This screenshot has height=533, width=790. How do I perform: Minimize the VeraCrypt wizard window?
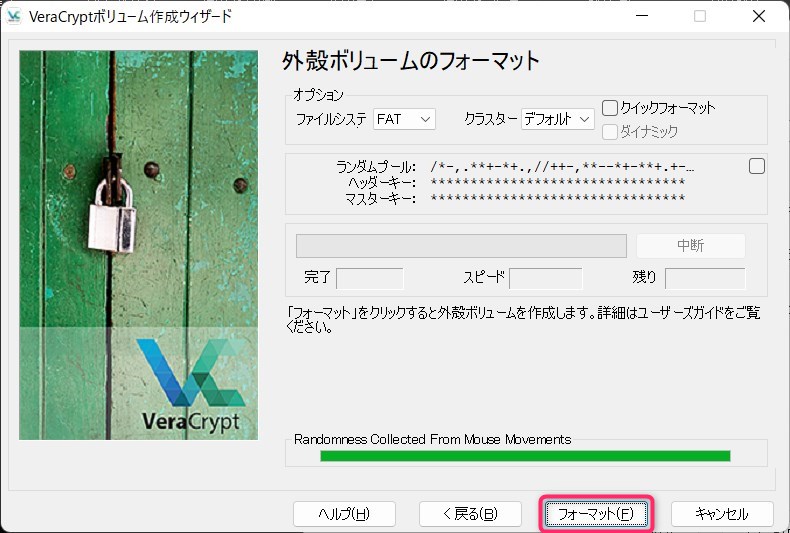tap(643, 16)
